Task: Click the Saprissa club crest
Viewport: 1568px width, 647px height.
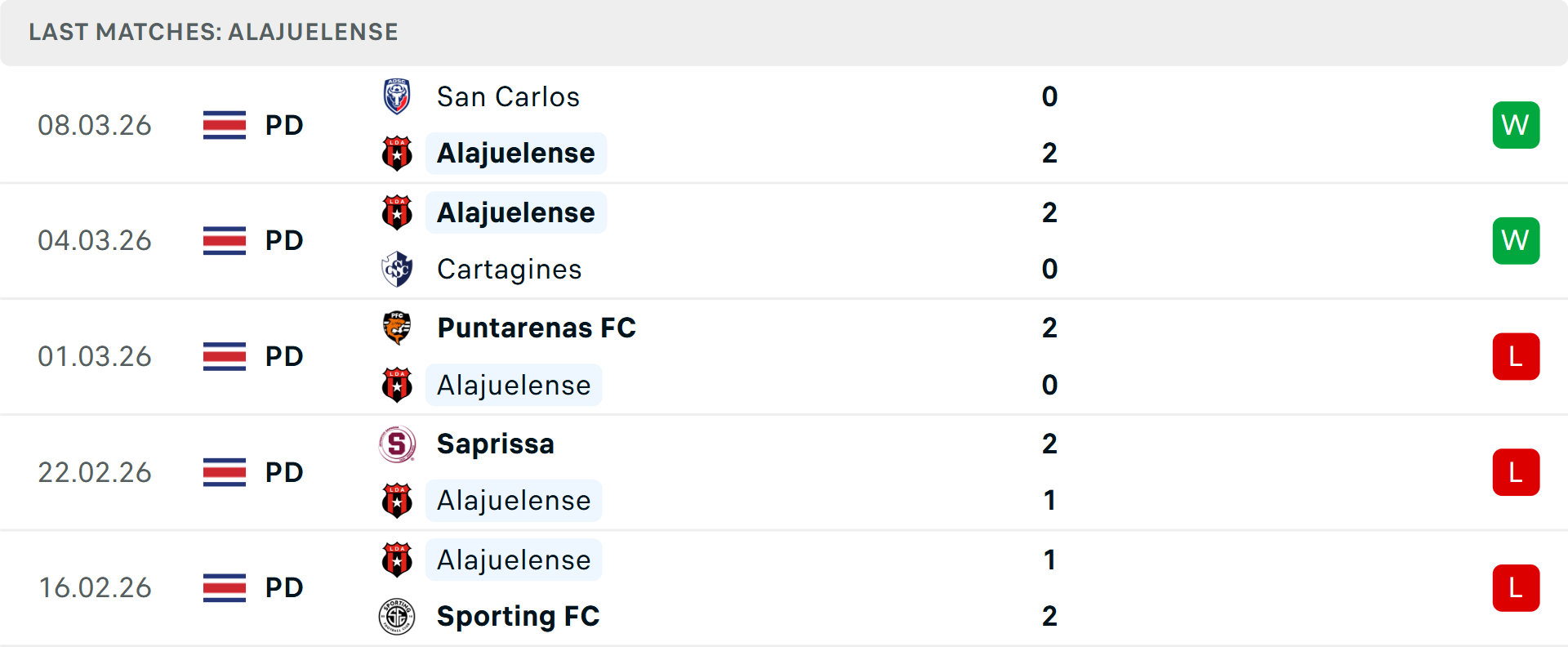Action: pos(397,444)
